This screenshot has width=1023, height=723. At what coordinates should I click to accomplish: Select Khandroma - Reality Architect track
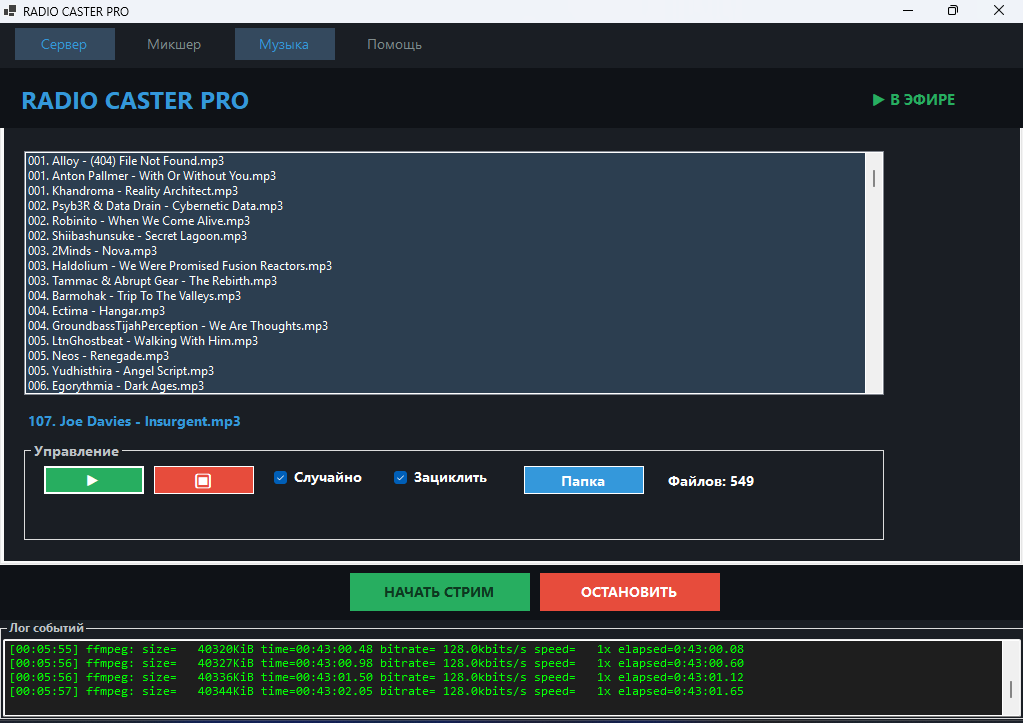133,191
